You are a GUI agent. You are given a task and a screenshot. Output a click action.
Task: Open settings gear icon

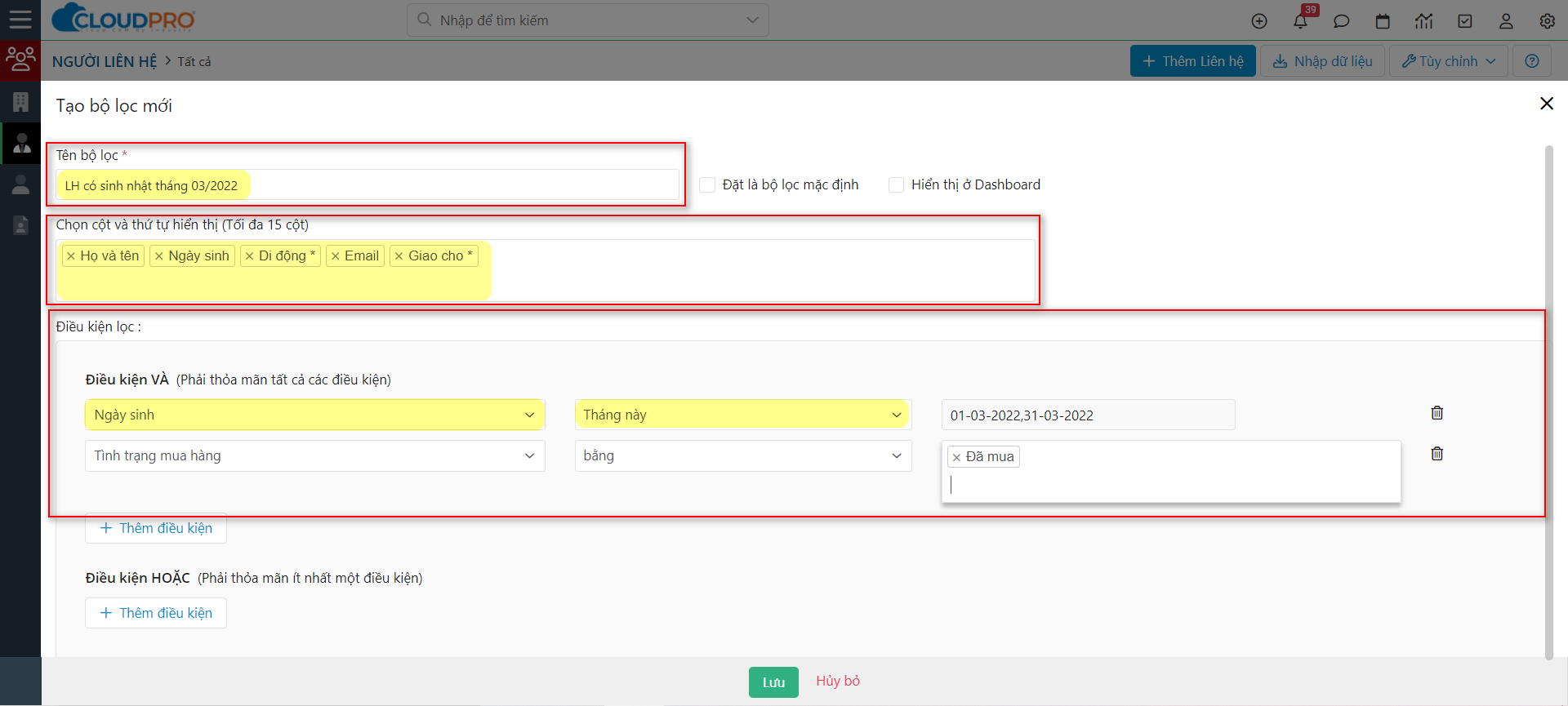[1548, 21]
